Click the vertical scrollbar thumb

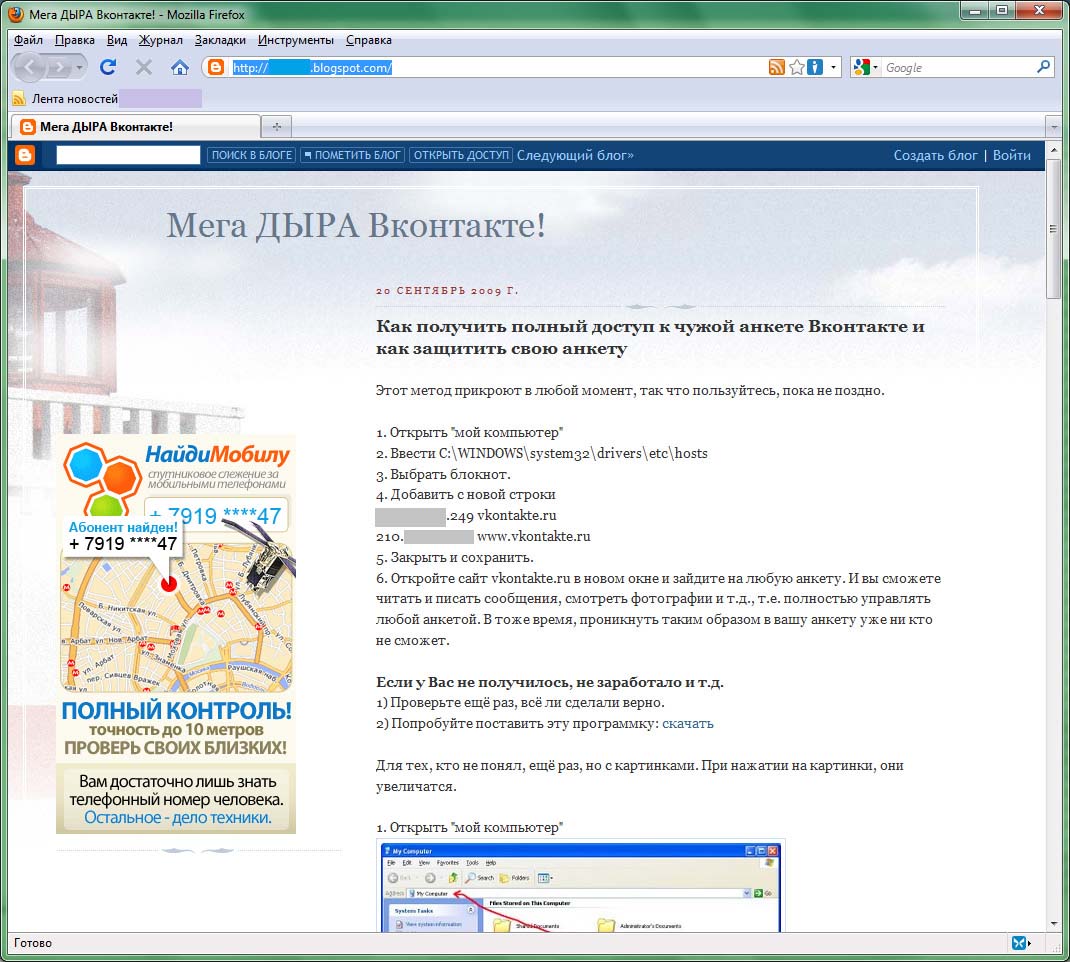pyautogui.click(x=1054, y=229)
